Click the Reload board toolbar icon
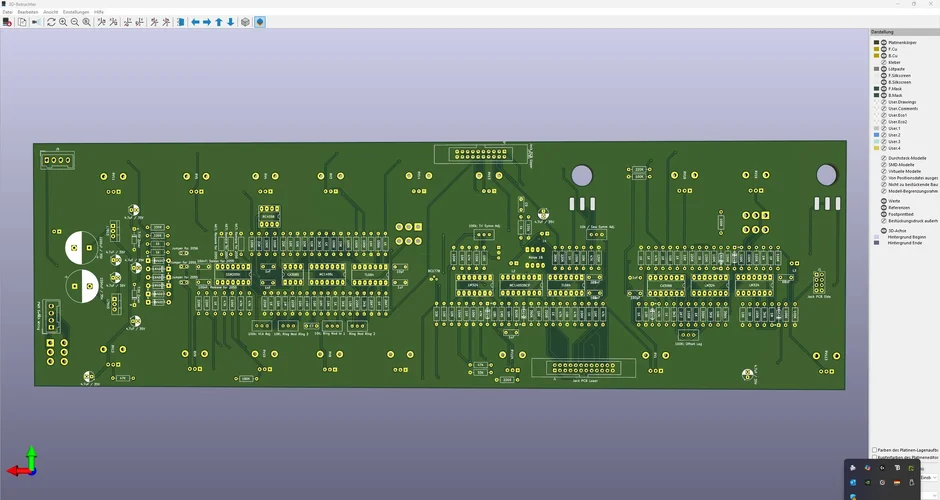This screenshot has height=500, width=940. click(x=7, y=22)
